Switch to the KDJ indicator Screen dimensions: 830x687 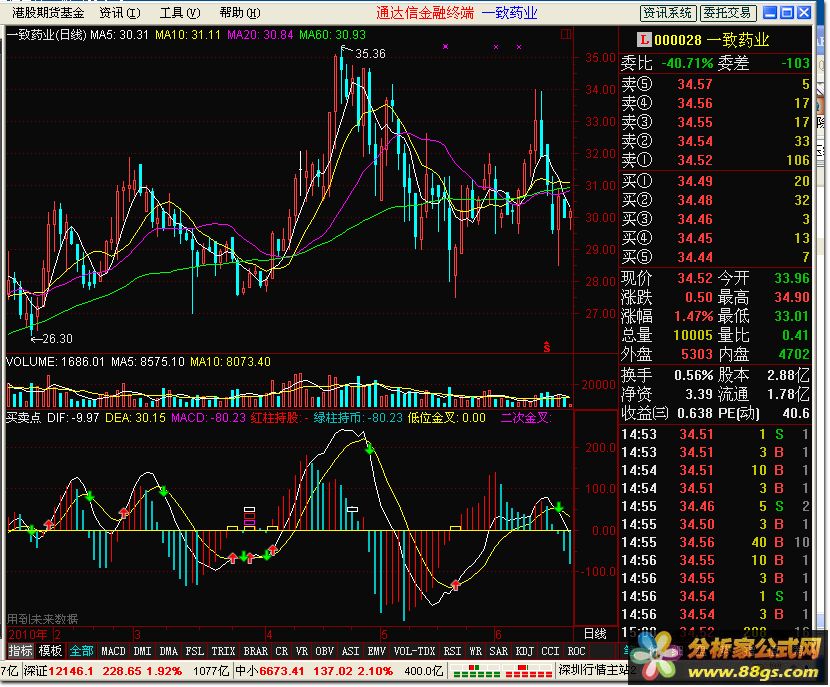click(525, 651)
